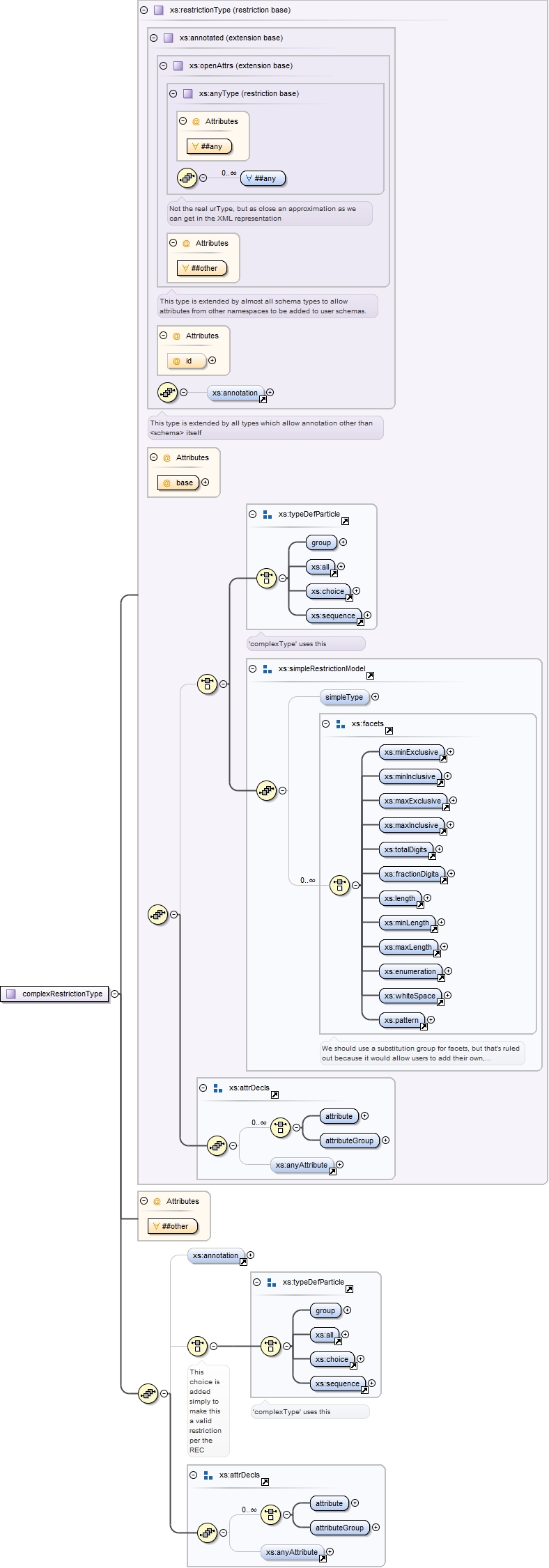Collapse the xs:annotated extension base box

point(154,38)
